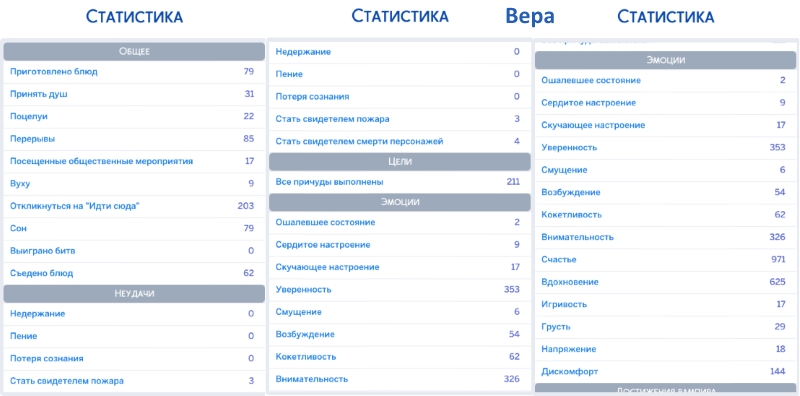Select Сердитое настроение in the middle panel
This screenshot has width=800, height=396.
point(400,245)
